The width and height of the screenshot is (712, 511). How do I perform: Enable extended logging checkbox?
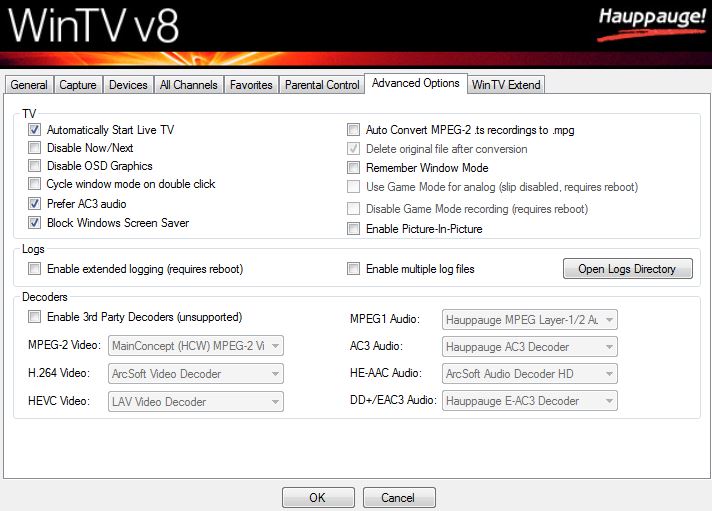[35, 269]
